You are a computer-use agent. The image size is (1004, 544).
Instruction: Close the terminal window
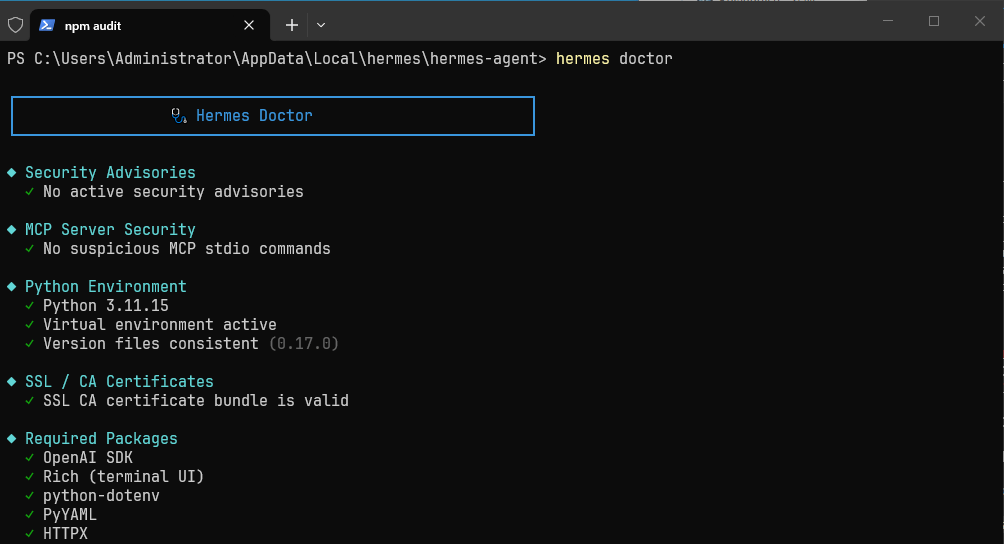980,21
